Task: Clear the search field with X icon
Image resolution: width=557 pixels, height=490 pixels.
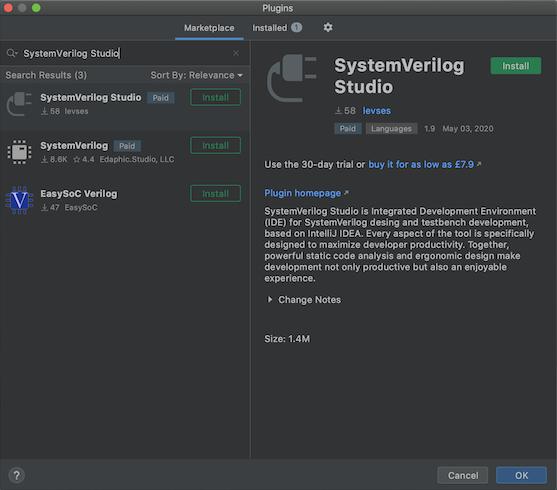Action: click(236, 53)
